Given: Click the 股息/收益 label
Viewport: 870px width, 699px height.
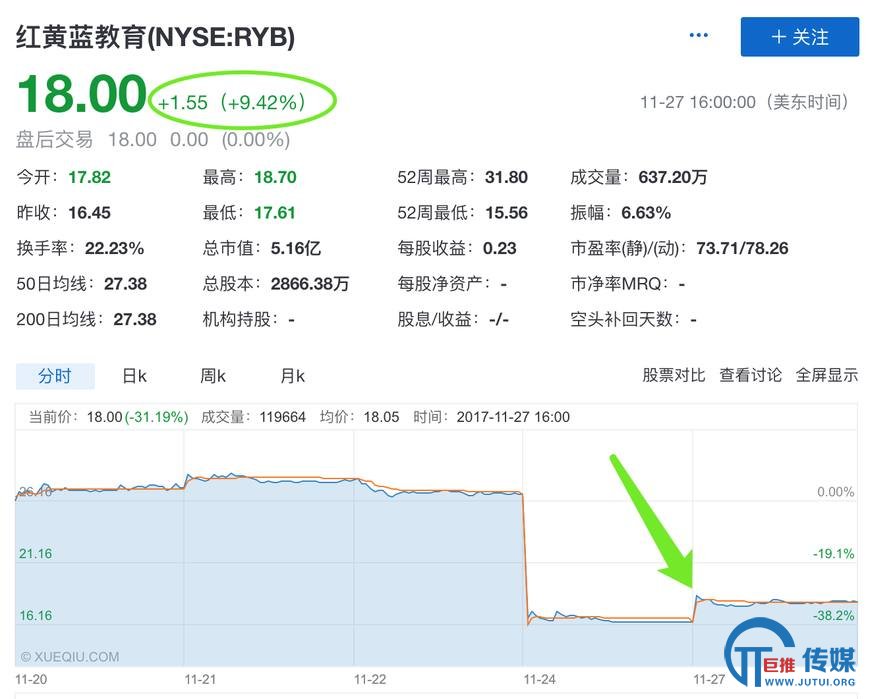Looking at the screenshot, I should 438,320.
